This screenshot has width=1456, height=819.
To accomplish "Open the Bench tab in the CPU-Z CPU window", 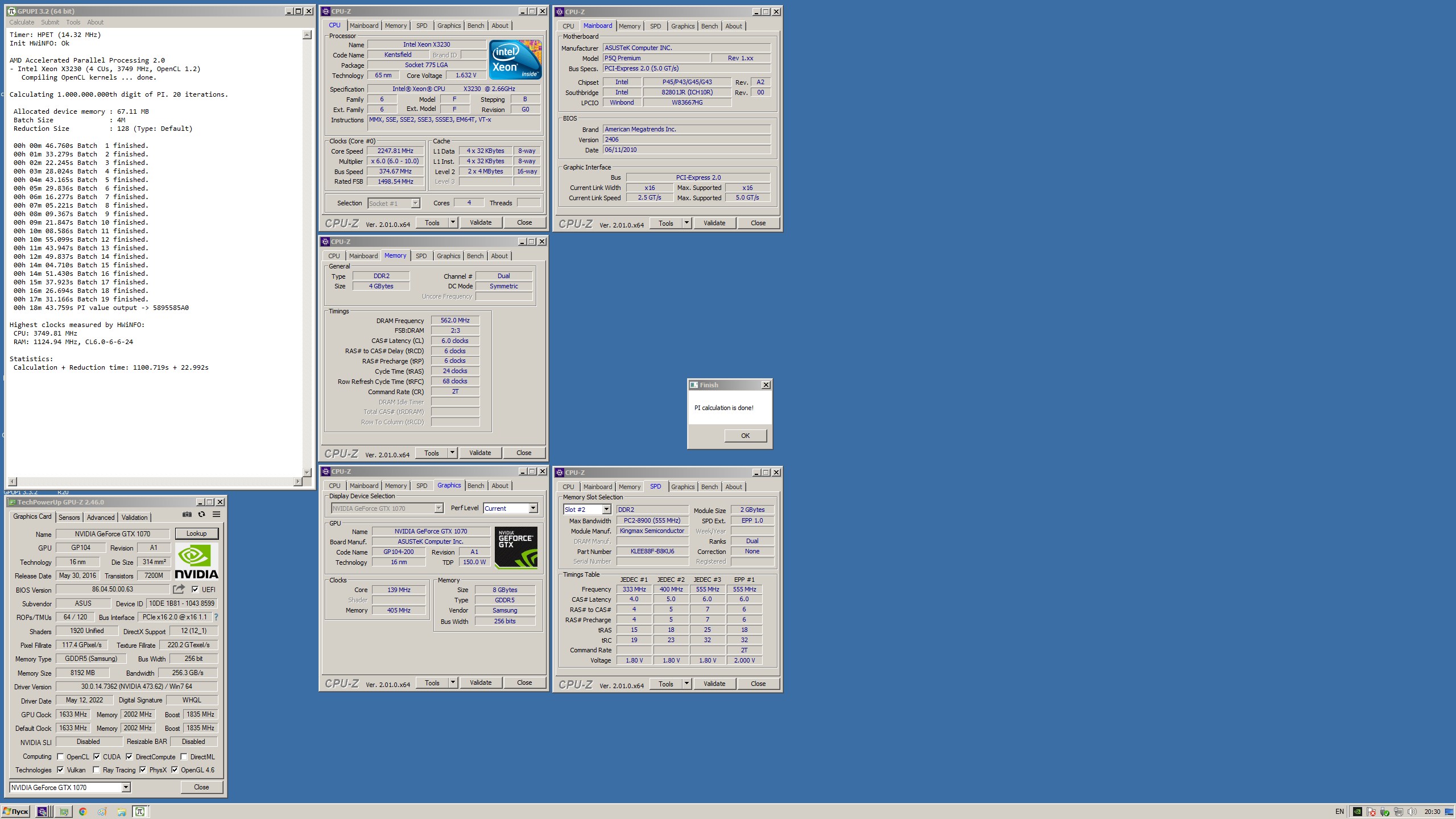I will click(476, 26).
